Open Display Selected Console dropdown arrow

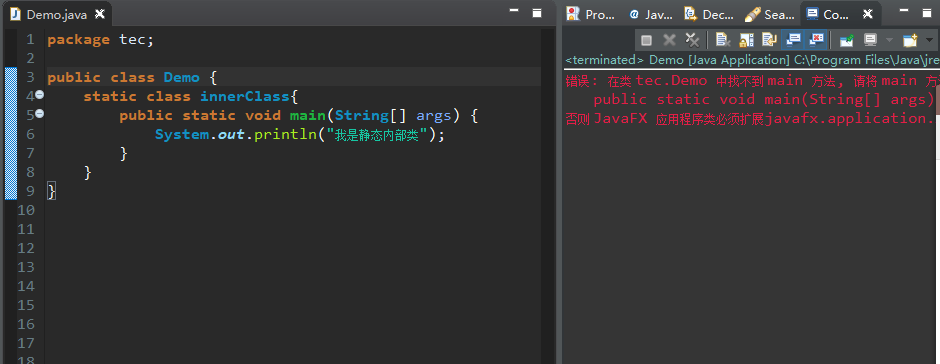pyautogui.click(x=889, y=40)
